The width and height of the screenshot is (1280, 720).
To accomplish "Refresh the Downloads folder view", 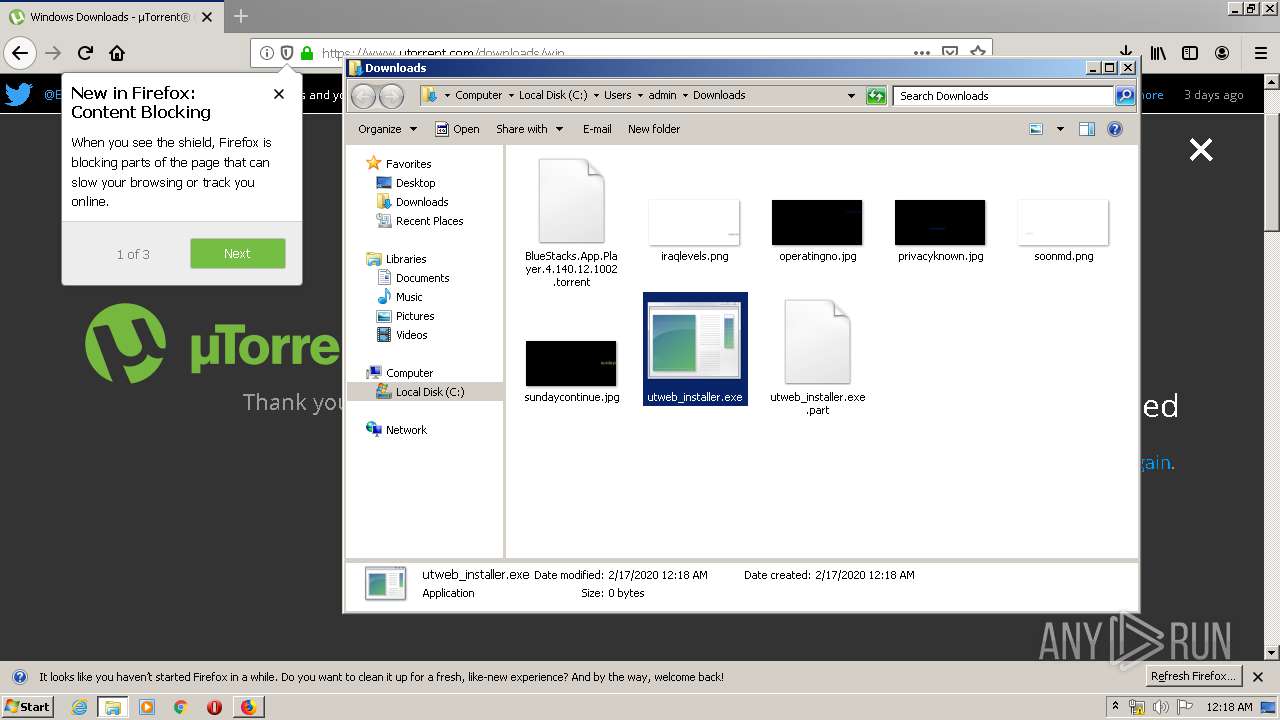I will coord(876,96).
